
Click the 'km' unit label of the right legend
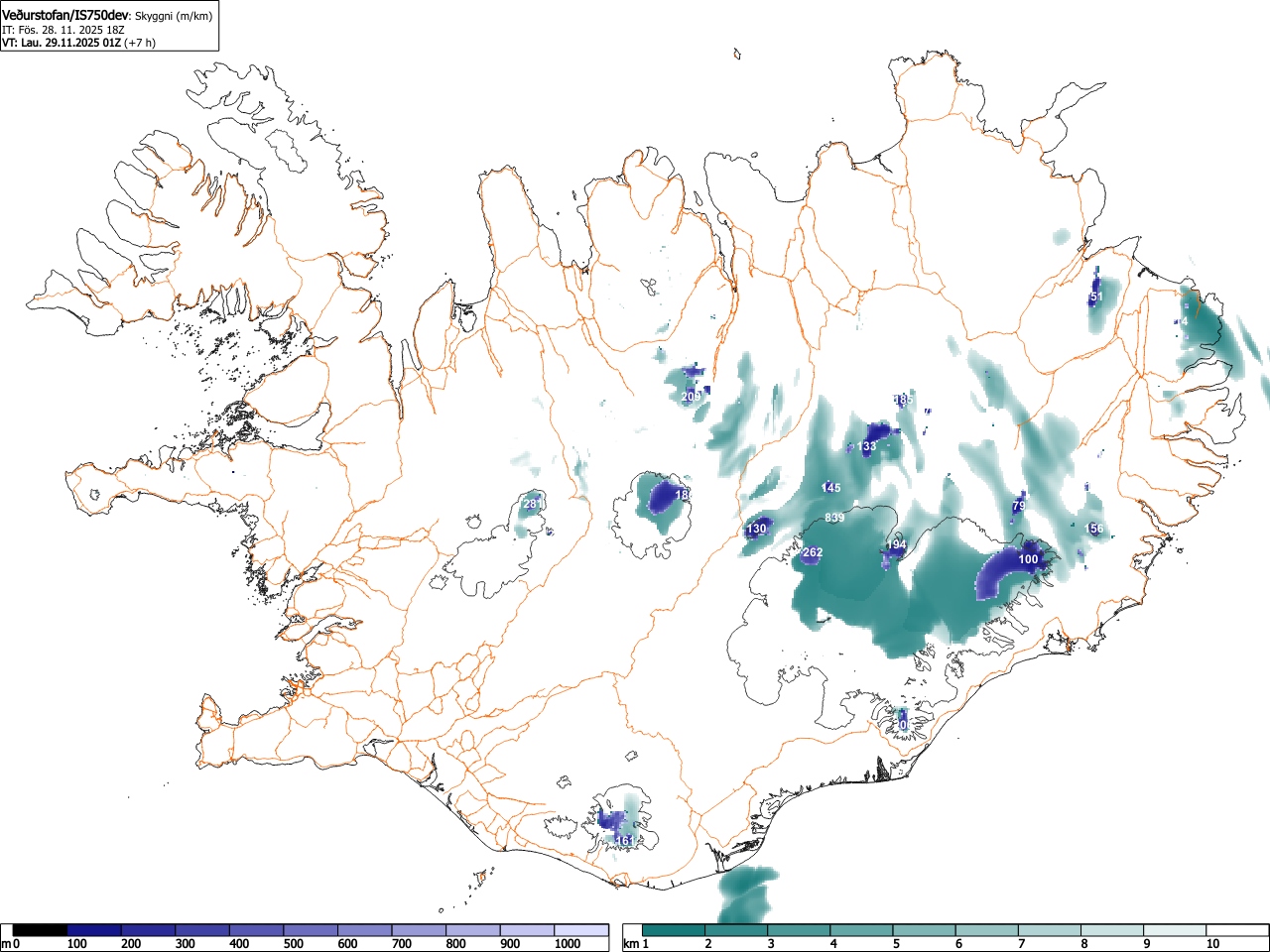pyautogui.click(x=632, y=944)
